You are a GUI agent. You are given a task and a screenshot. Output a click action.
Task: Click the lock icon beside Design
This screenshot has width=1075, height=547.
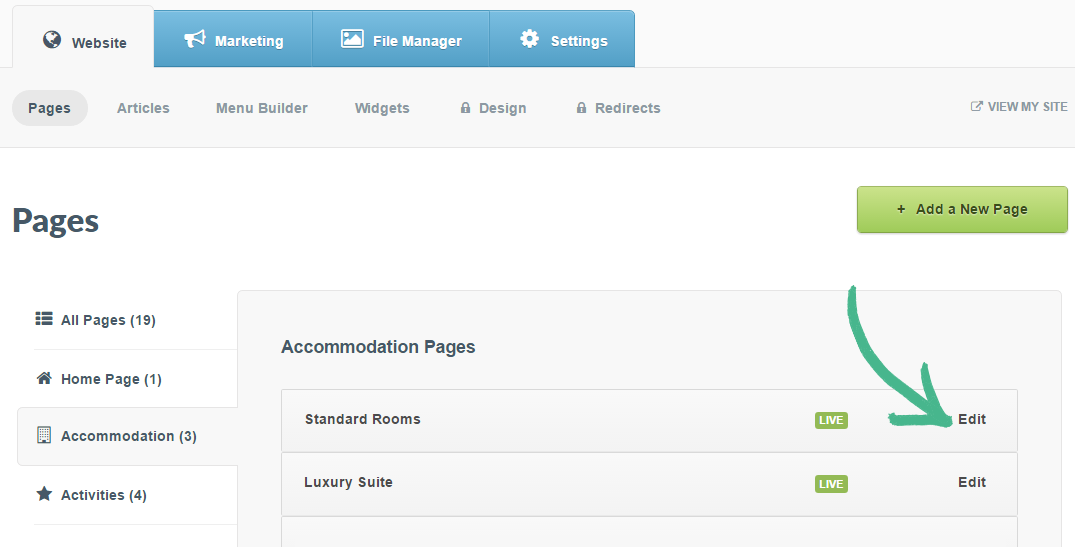tap(465, 108)
